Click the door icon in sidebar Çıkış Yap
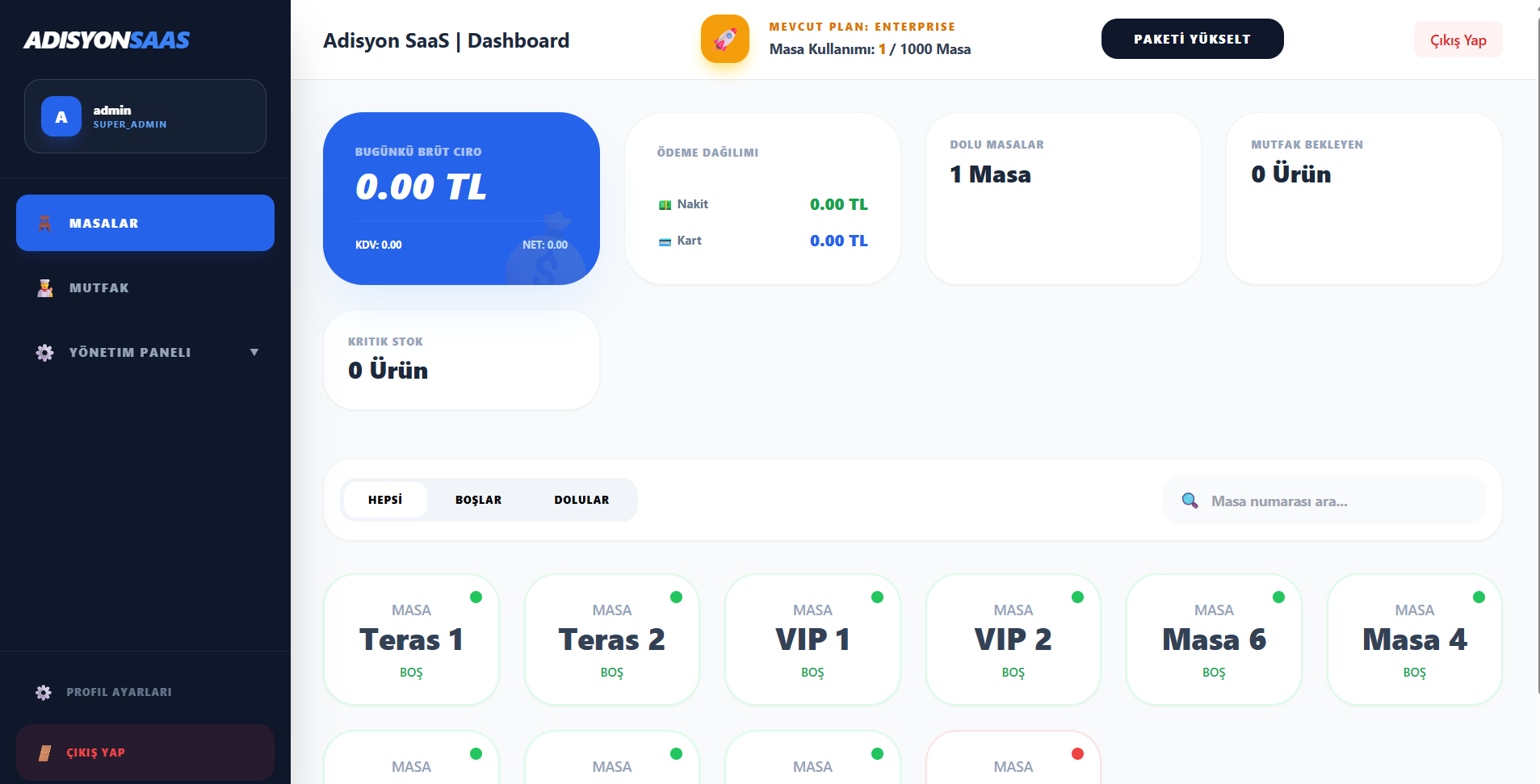The height and width of the screenshot is (784, 1540). (45, 753)
